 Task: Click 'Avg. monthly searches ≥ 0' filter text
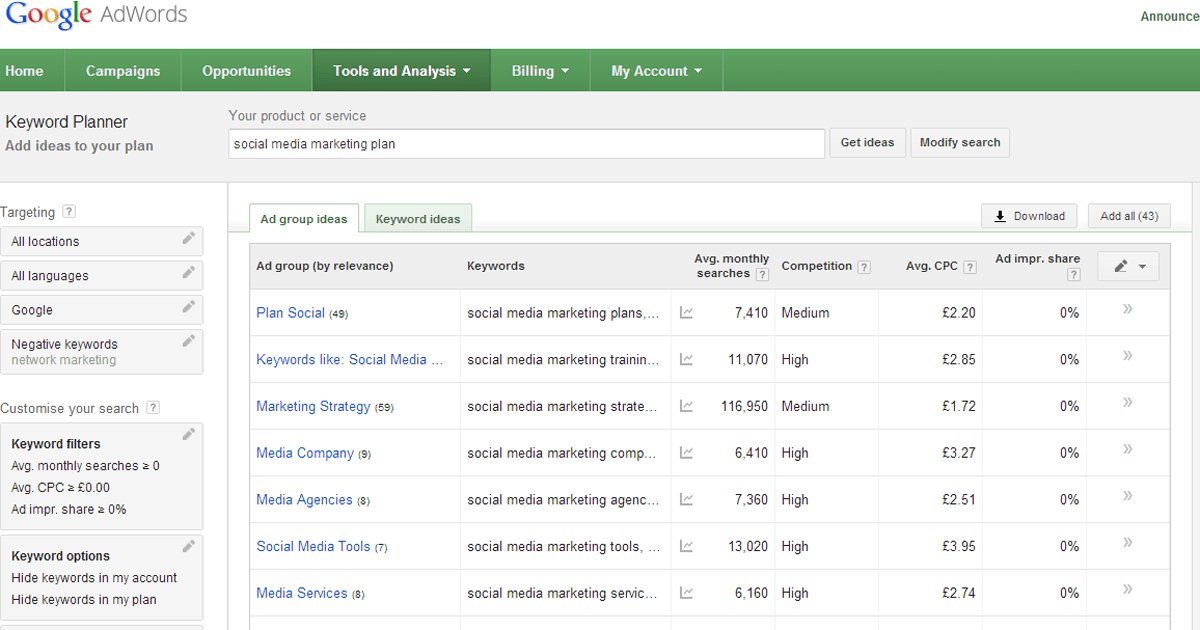(x=85, y=466)
